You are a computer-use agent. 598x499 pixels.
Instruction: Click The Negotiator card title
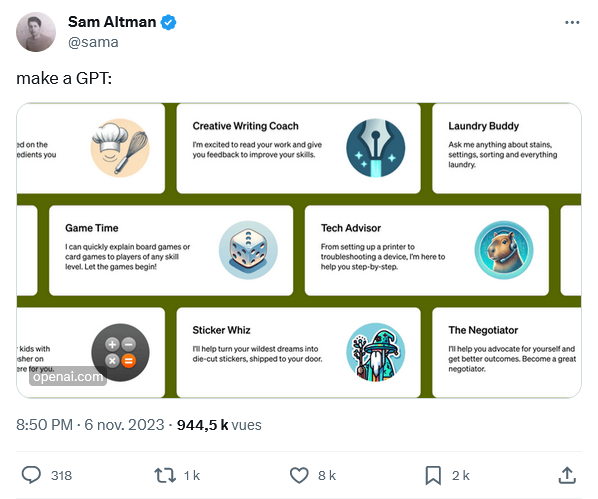(483, 330)
